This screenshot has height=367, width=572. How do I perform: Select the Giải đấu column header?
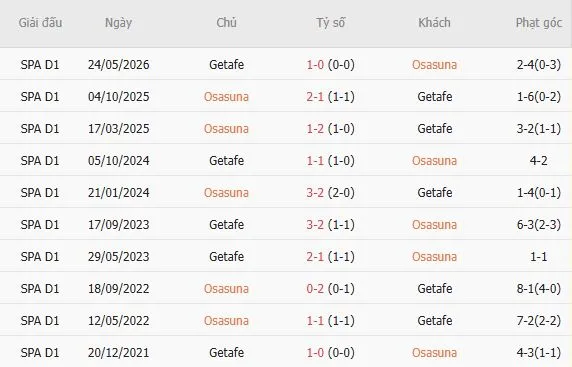[x=40, y=23]
